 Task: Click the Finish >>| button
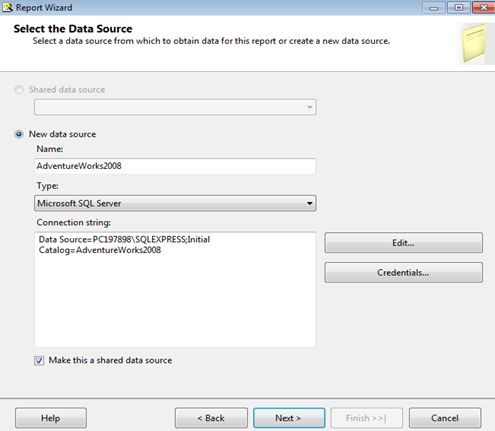[367, 418]
